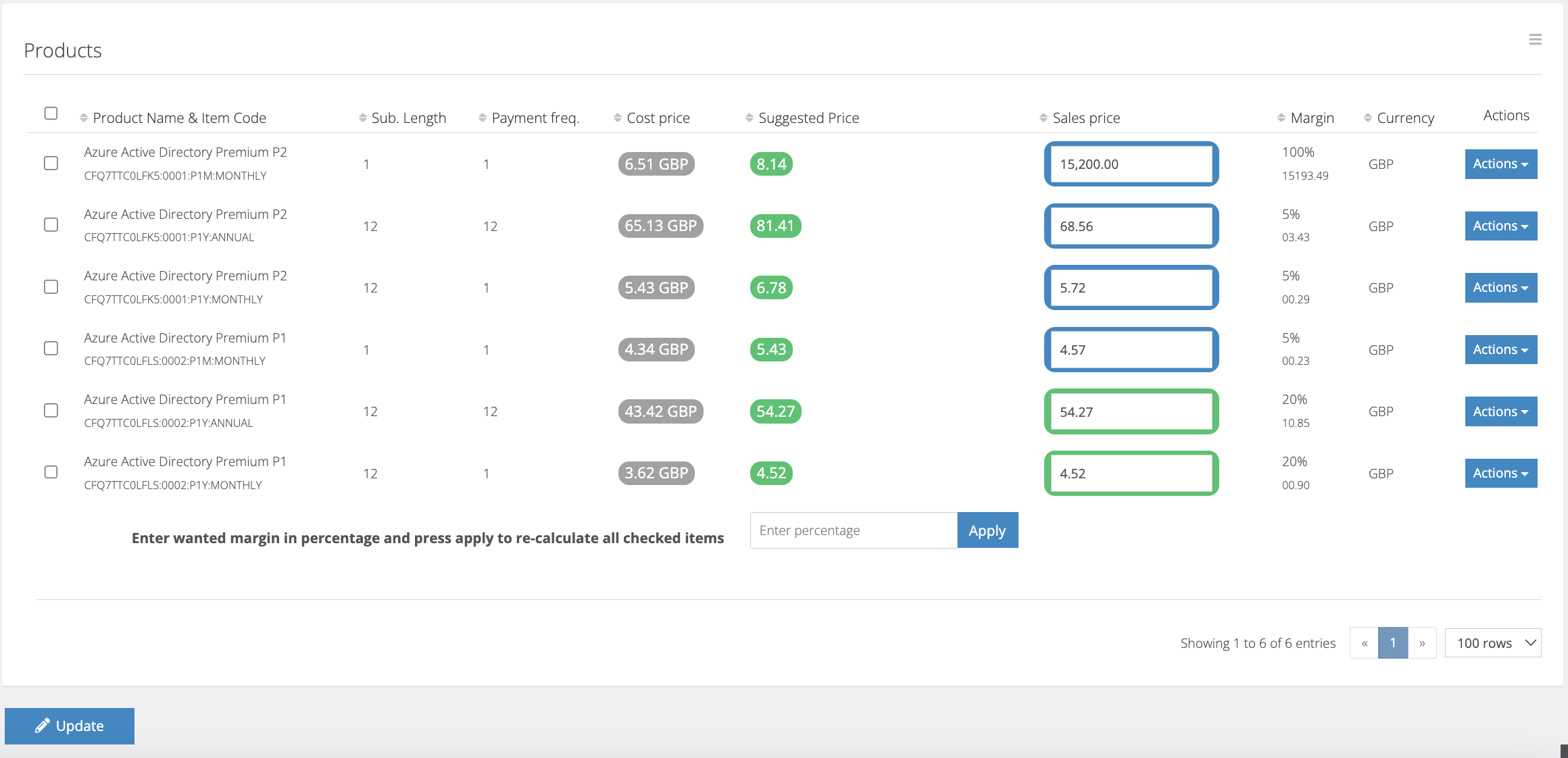Click the 54.27 suggested price badge
1568x758 pixels.
[775, 411]
